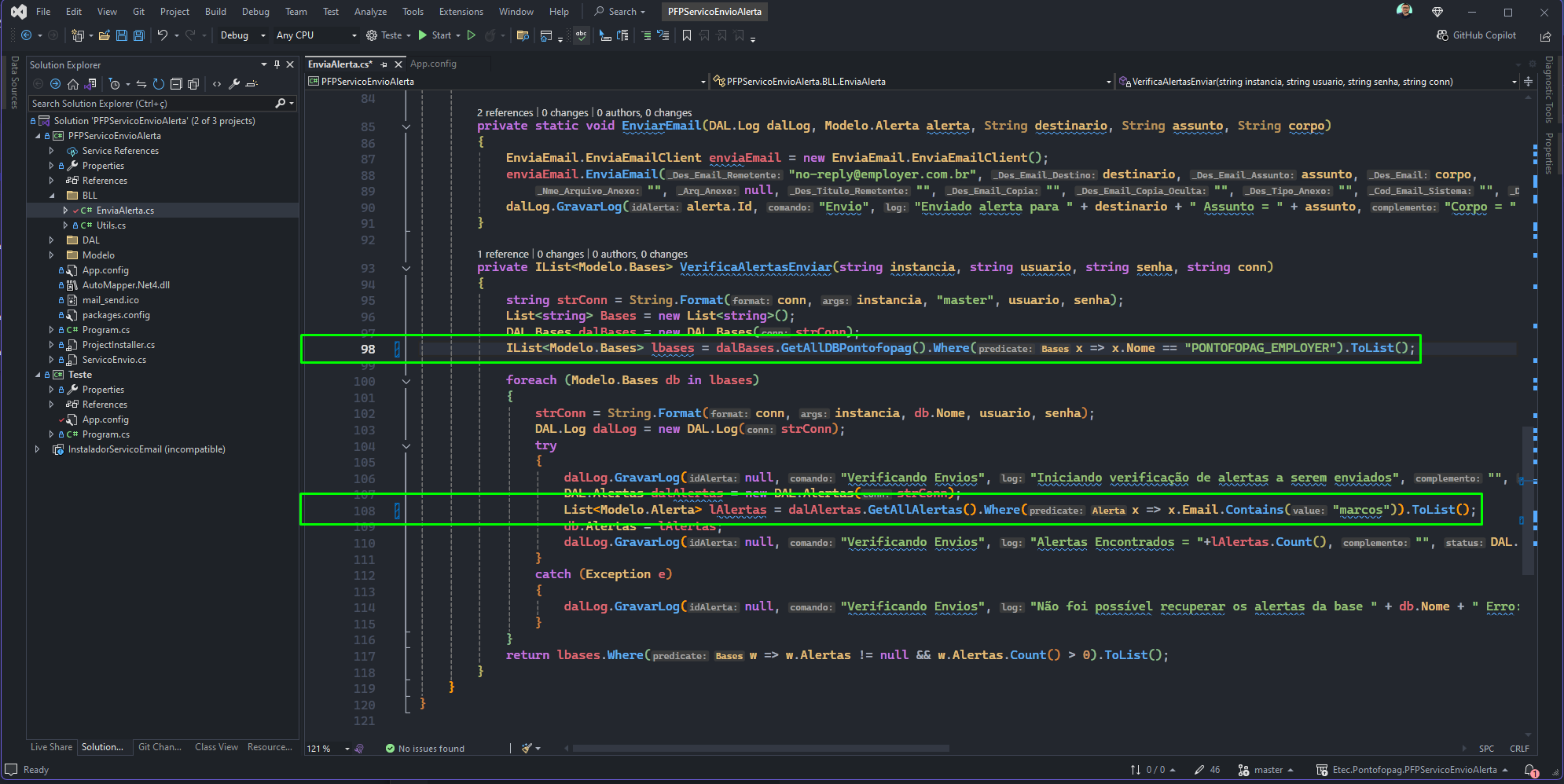Toggle auto-hide pin for Solution Explorer
This screenshot has width=1564, height=784.
[x=277, y=64]
